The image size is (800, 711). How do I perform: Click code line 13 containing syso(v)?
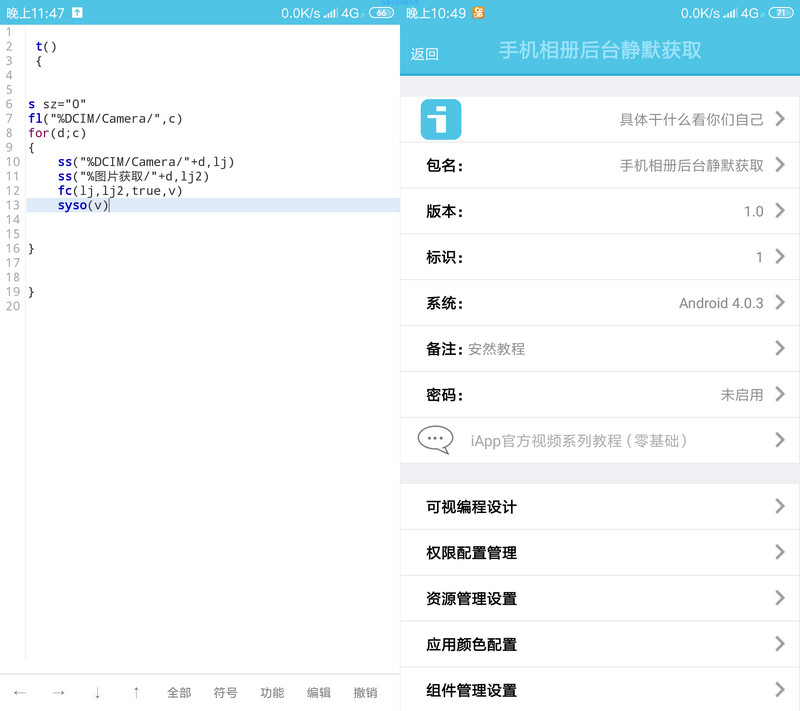pyautogui.click(x=80, y=205)
